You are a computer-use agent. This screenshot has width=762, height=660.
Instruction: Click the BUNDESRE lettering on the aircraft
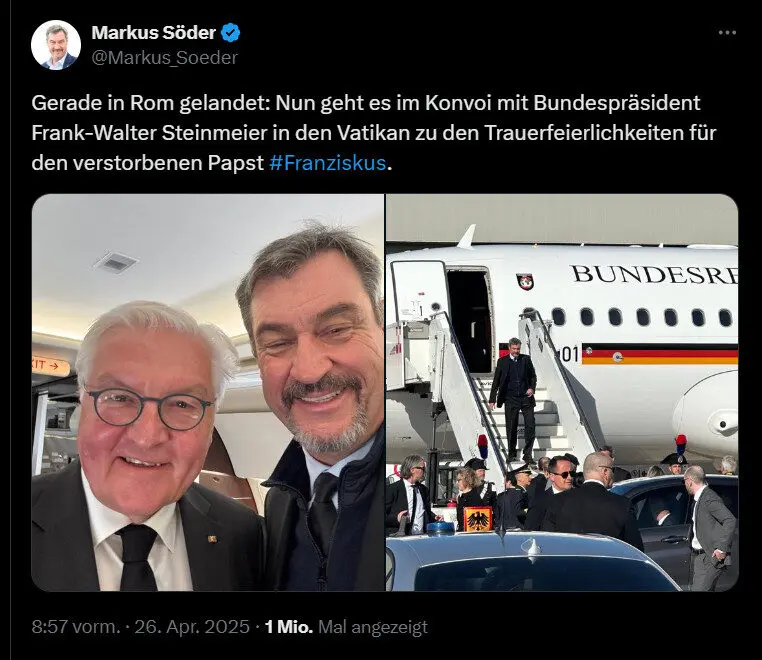point(654,275)
